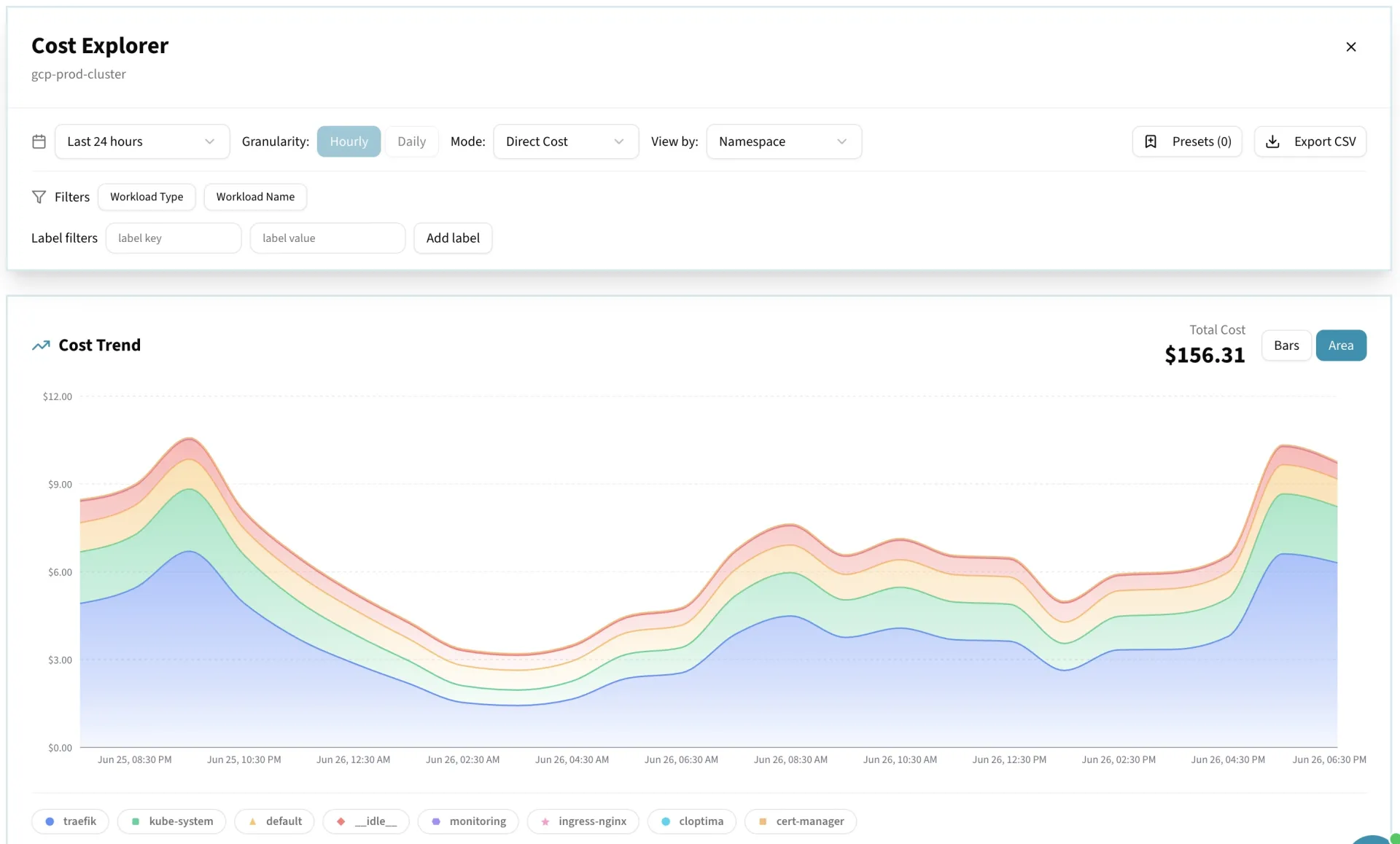Open Presets (0) menu
The height and width of the screenshot is (844, 1400).
tap(1187, 141)
